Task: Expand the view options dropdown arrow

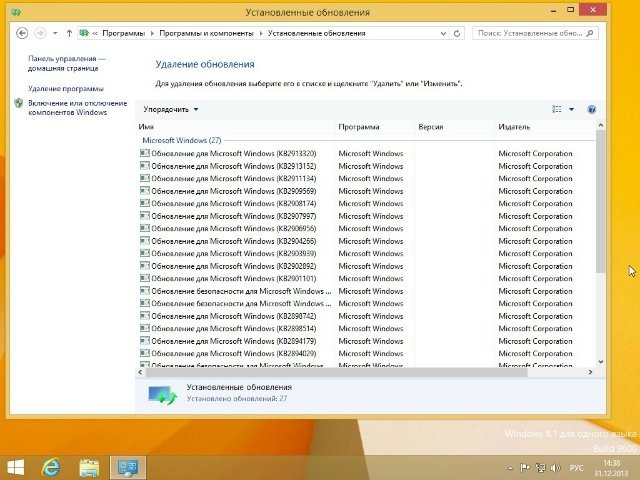Action: pyautogui.click(x=571, y=109)
